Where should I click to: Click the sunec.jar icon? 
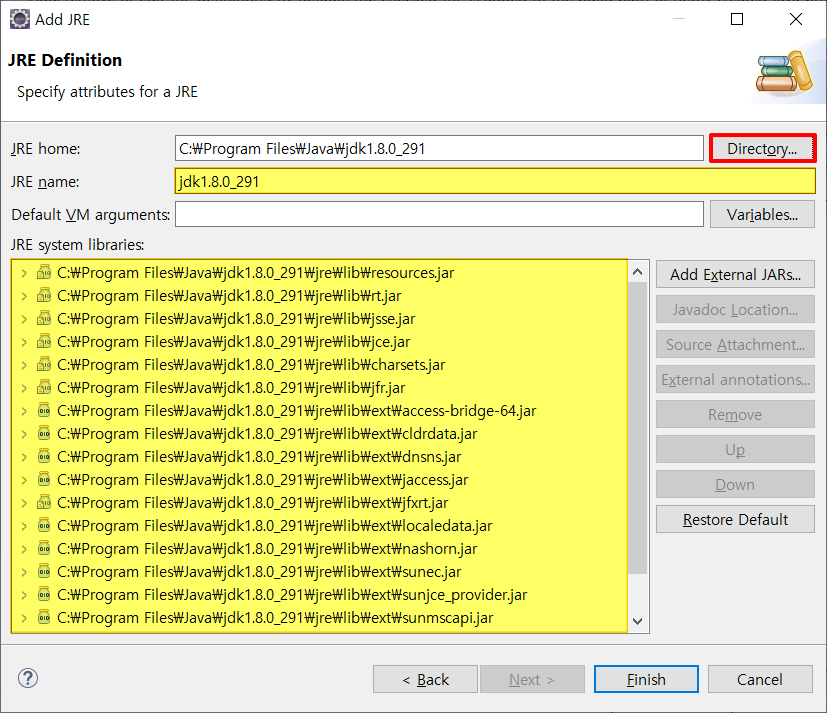coord(44,572)
